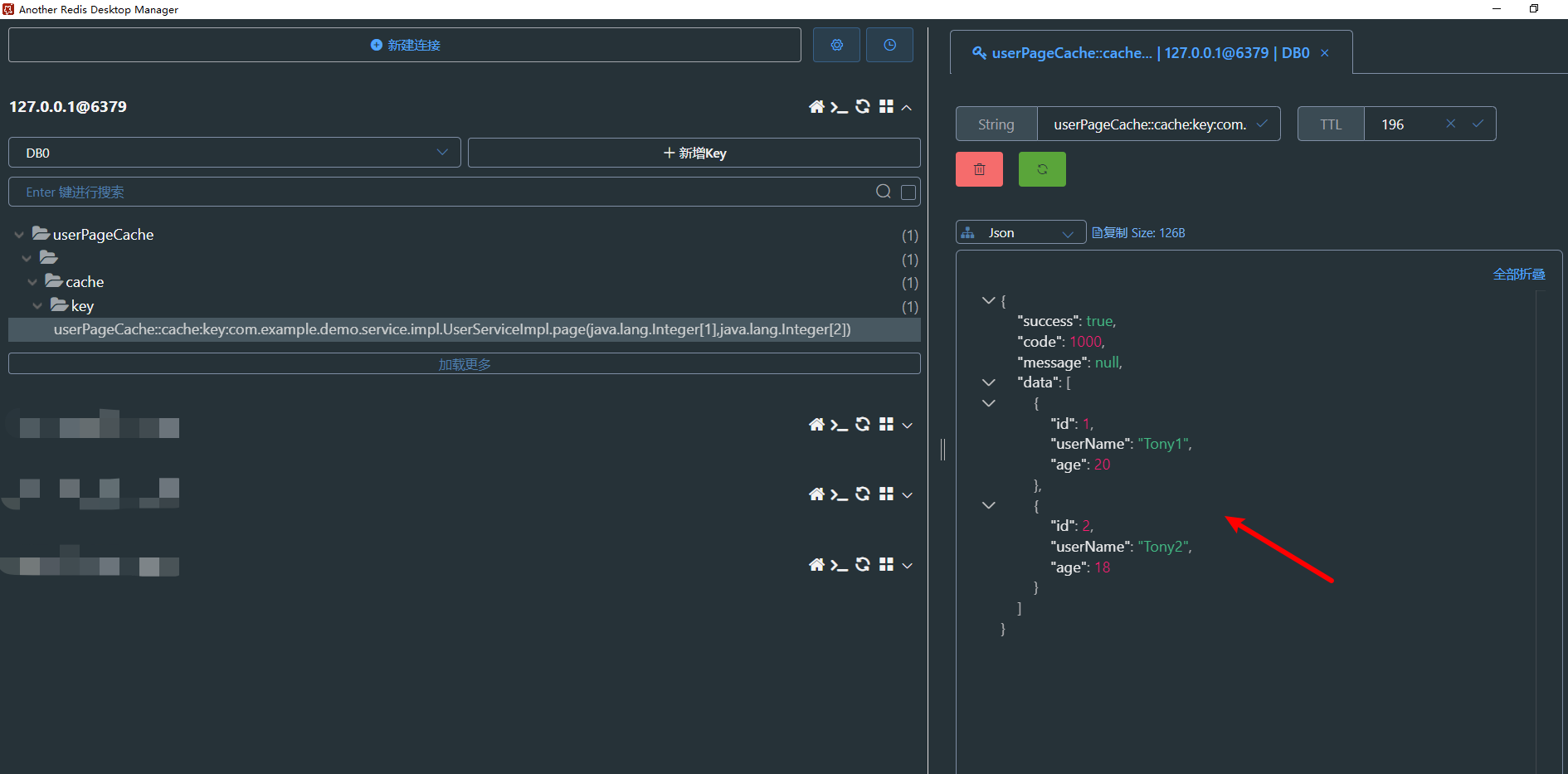Collapse the "data" array node
The width and height of the screenshot is (1568, 774).
coord(988,382)
